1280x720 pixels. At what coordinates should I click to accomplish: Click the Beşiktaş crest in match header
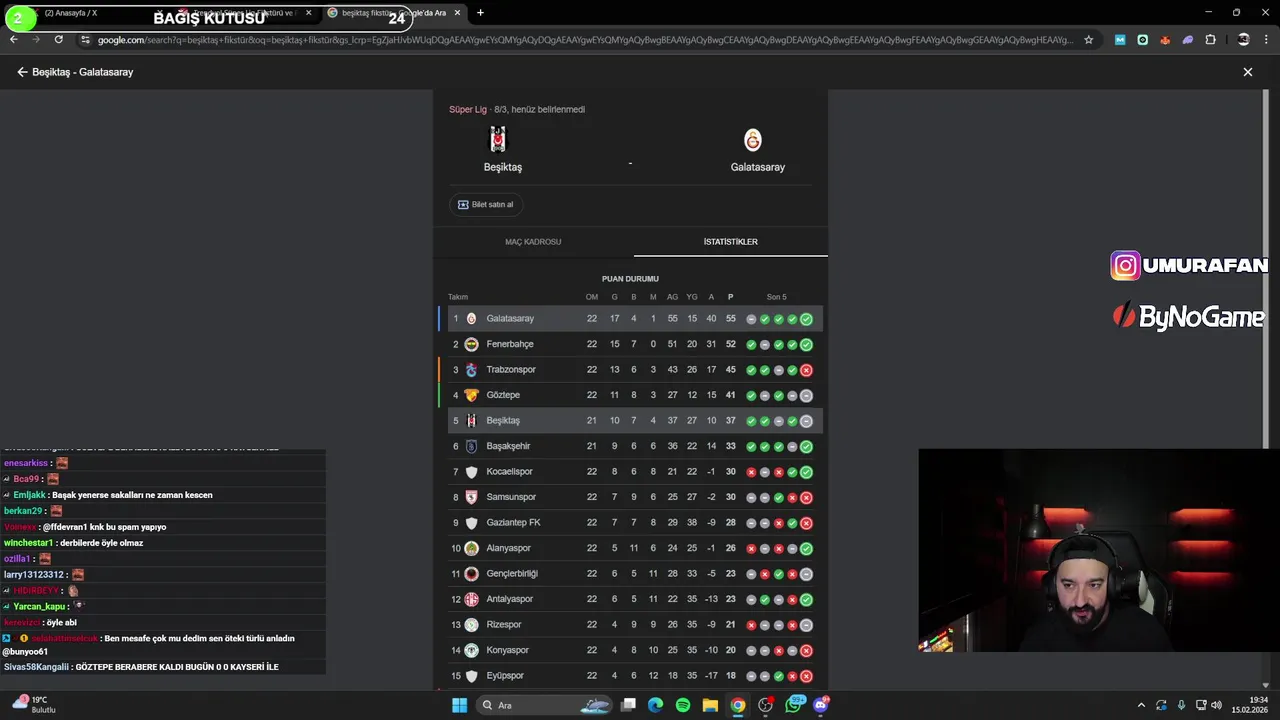[498, 140]
